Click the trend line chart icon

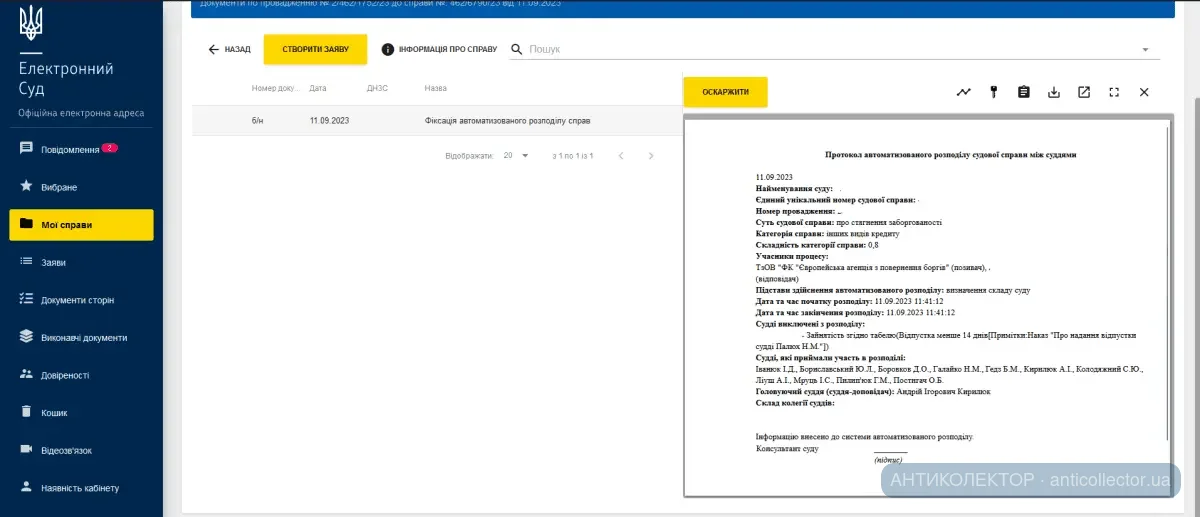963,92
